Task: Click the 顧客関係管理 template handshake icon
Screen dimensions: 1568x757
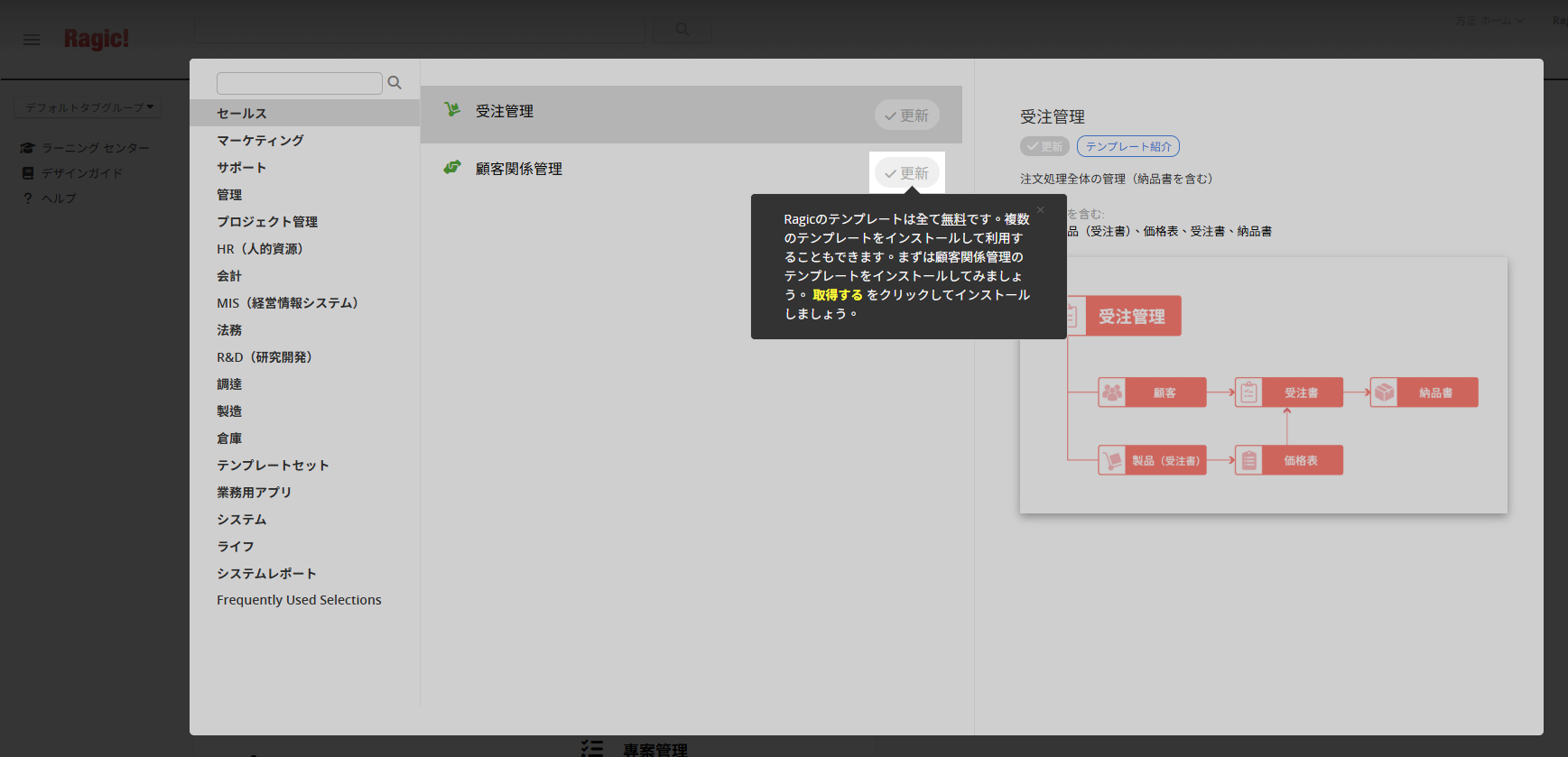Action: coord(452,168)
